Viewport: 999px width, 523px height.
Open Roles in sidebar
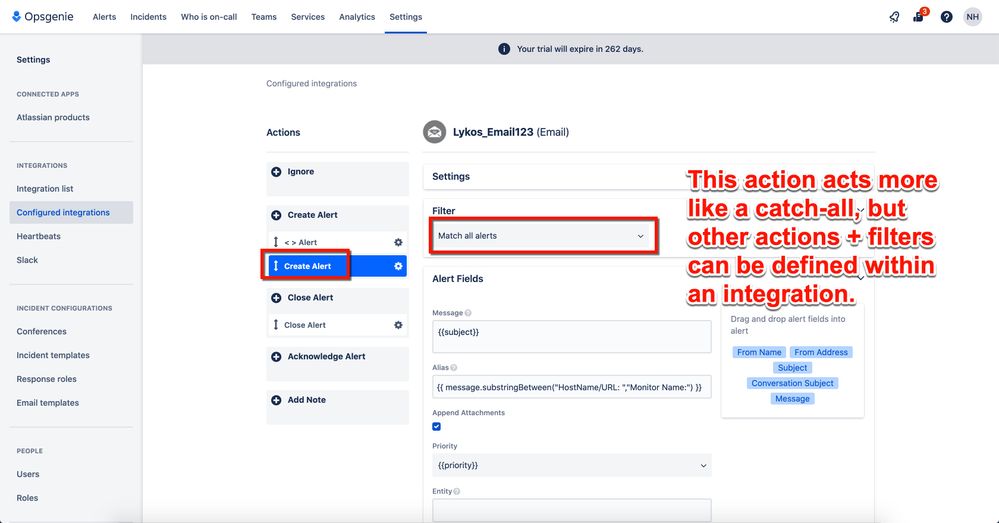(27, 498)
